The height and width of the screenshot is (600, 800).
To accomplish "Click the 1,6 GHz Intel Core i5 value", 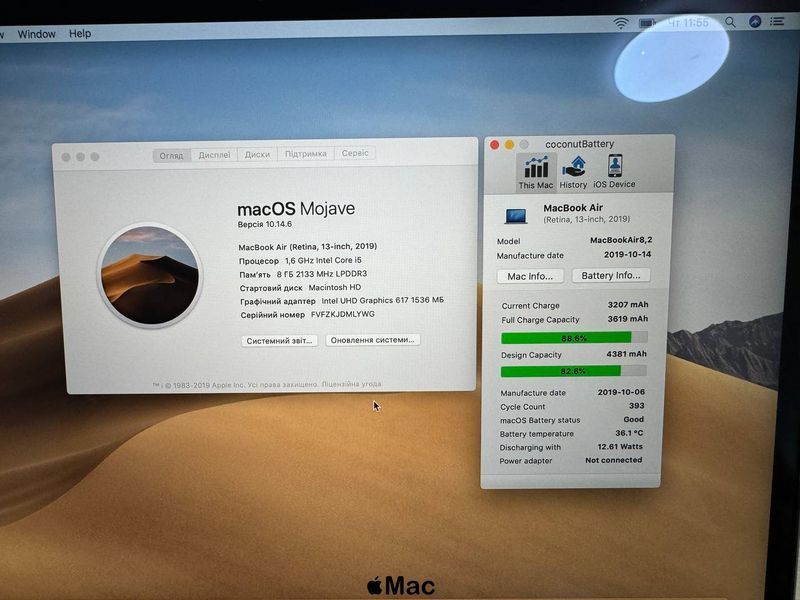I will coord(323,260).
